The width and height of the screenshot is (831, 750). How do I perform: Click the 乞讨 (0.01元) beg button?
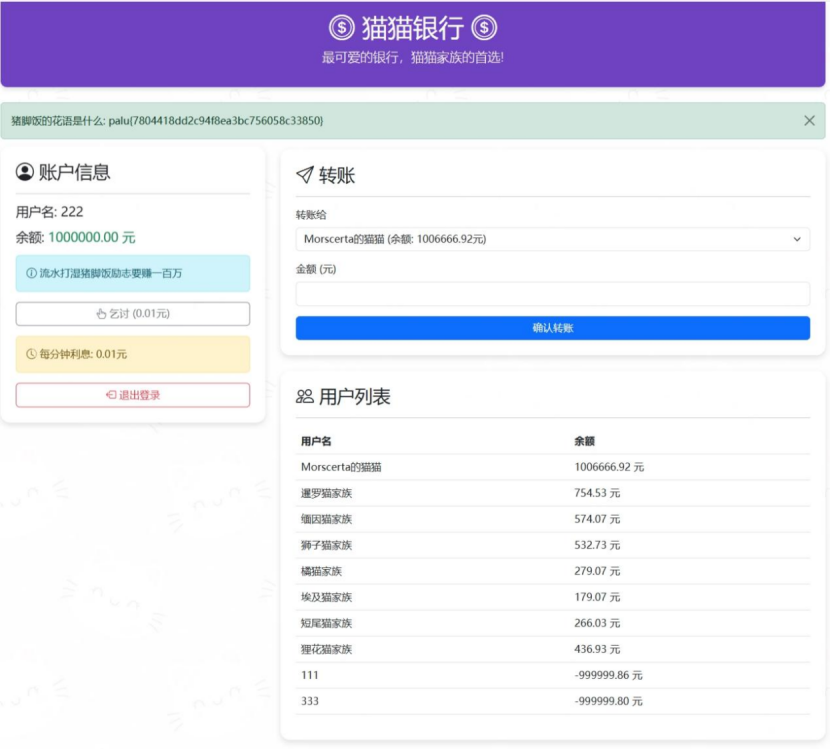[x=132, y=314]
